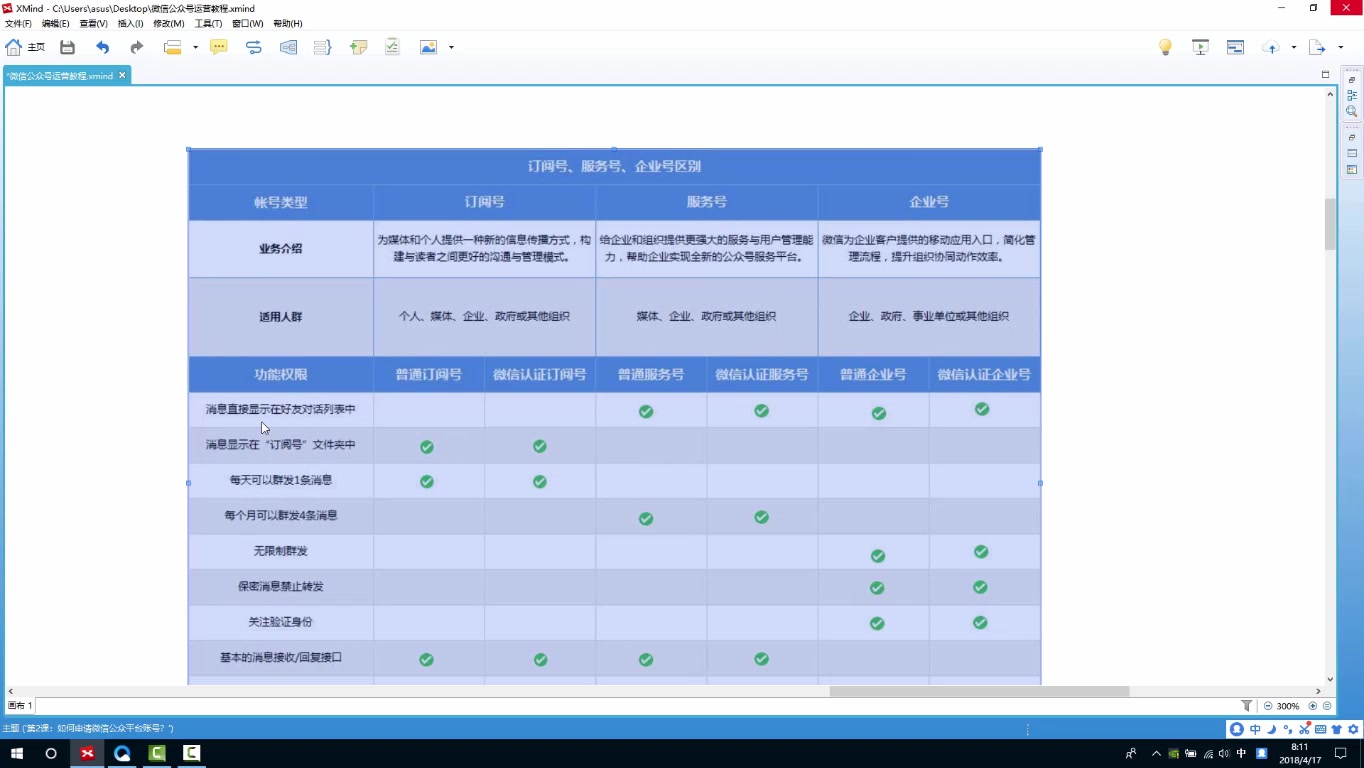The height and width of the screenshot is (768, 1364).
Task: Redo the last undone edit
Action: (x=136, y=47)
